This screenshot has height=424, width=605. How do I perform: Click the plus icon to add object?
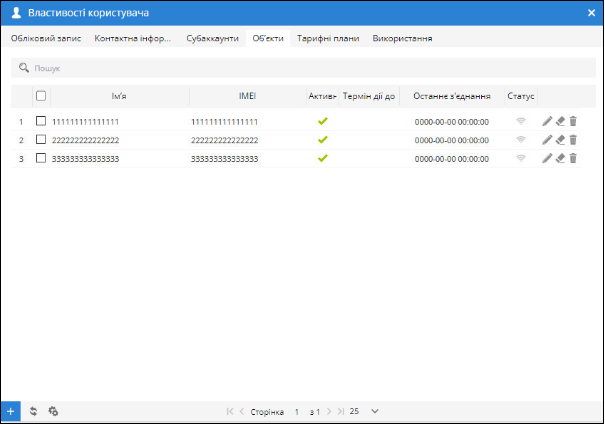pos(10,411)
